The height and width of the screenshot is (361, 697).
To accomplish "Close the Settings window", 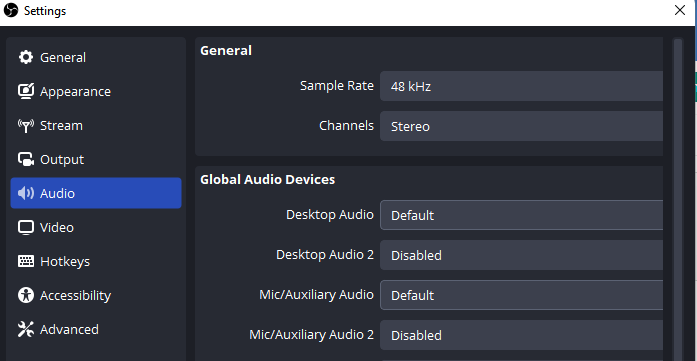I will (680, 10).
